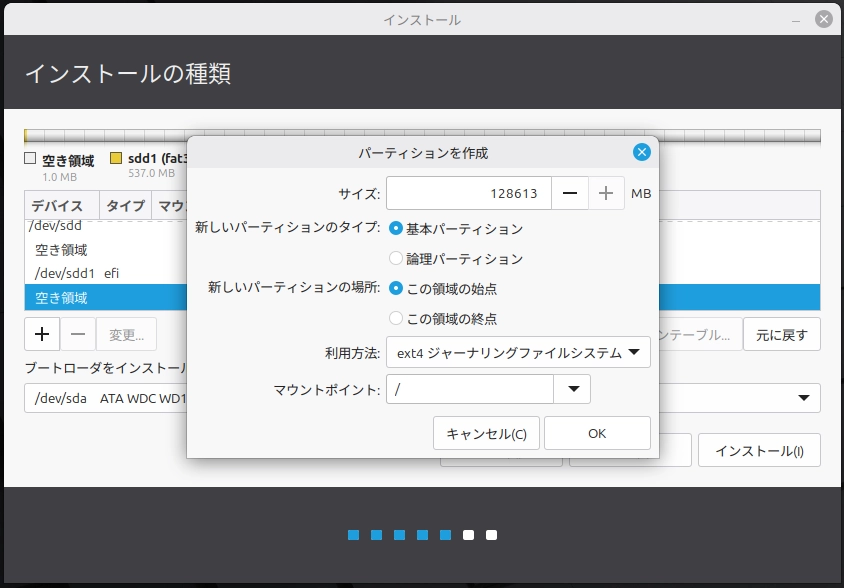
Task: Click the インストール(I) button
Action: (x=759, y=450)
